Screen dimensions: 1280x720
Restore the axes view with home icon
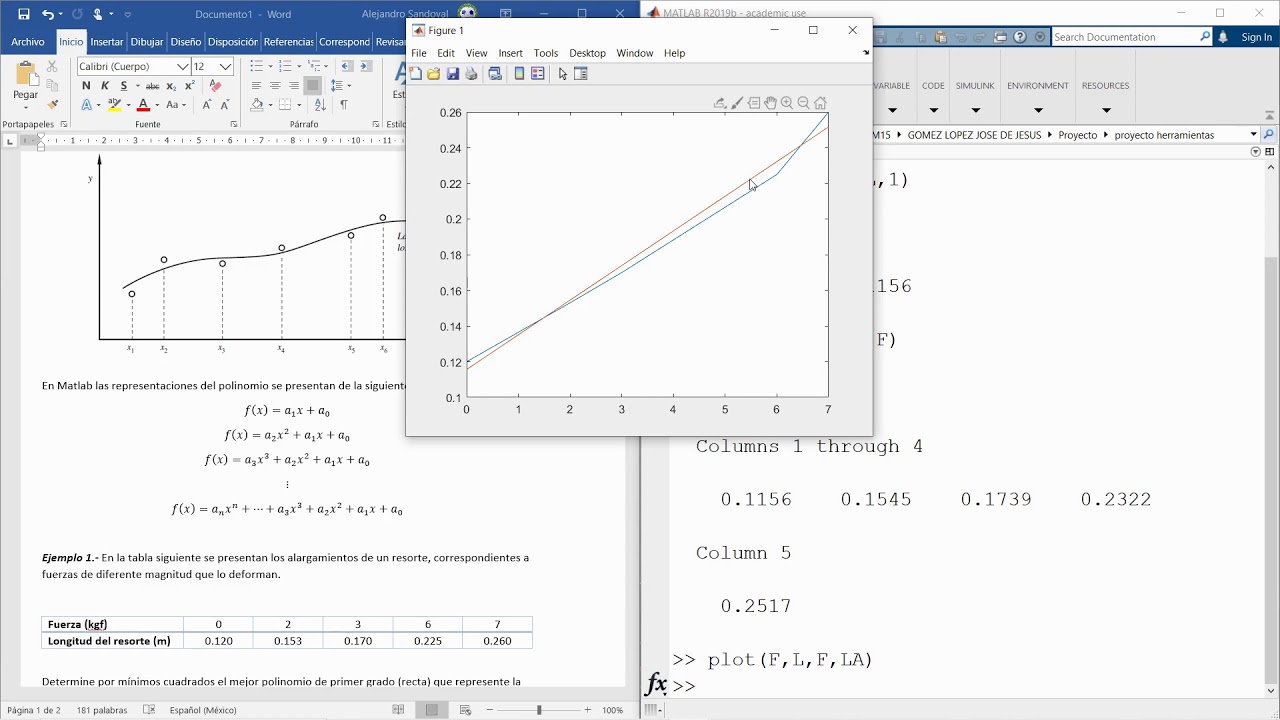pyautogui.click(x=820, y=103)
